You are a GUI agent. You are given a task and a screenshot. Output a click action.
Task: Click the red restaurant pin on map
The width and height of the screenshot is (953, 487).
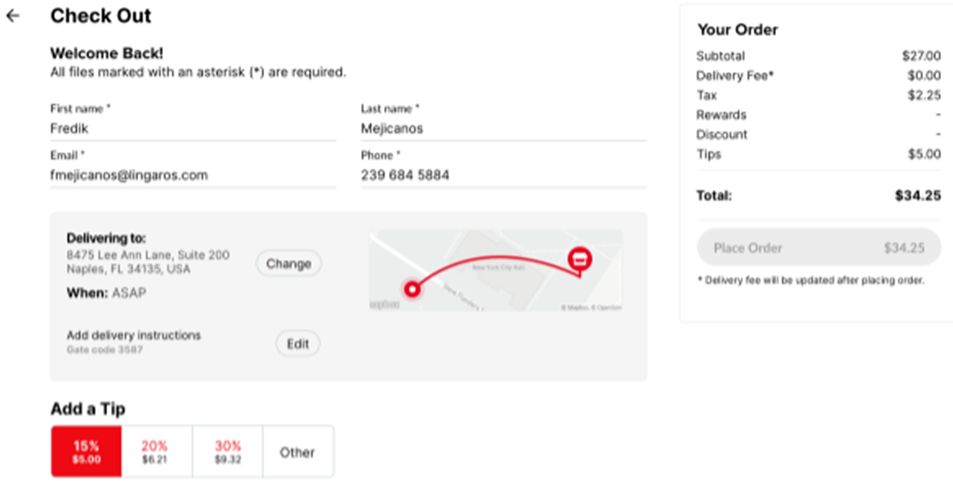pos(579,259)
